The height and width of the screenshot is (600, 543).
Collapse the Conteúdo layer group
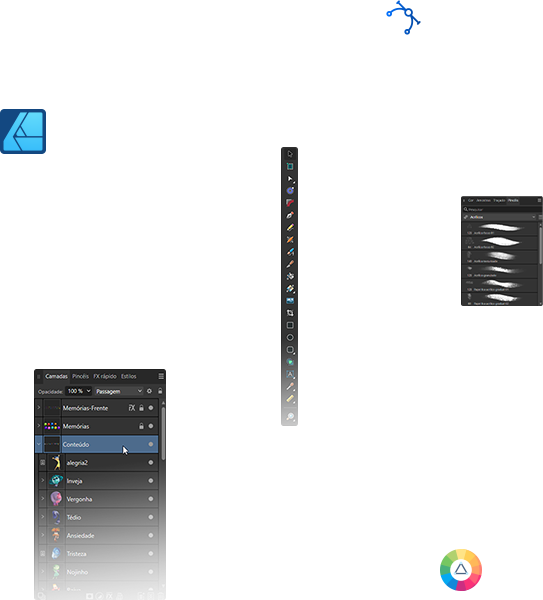coord(39,444)
